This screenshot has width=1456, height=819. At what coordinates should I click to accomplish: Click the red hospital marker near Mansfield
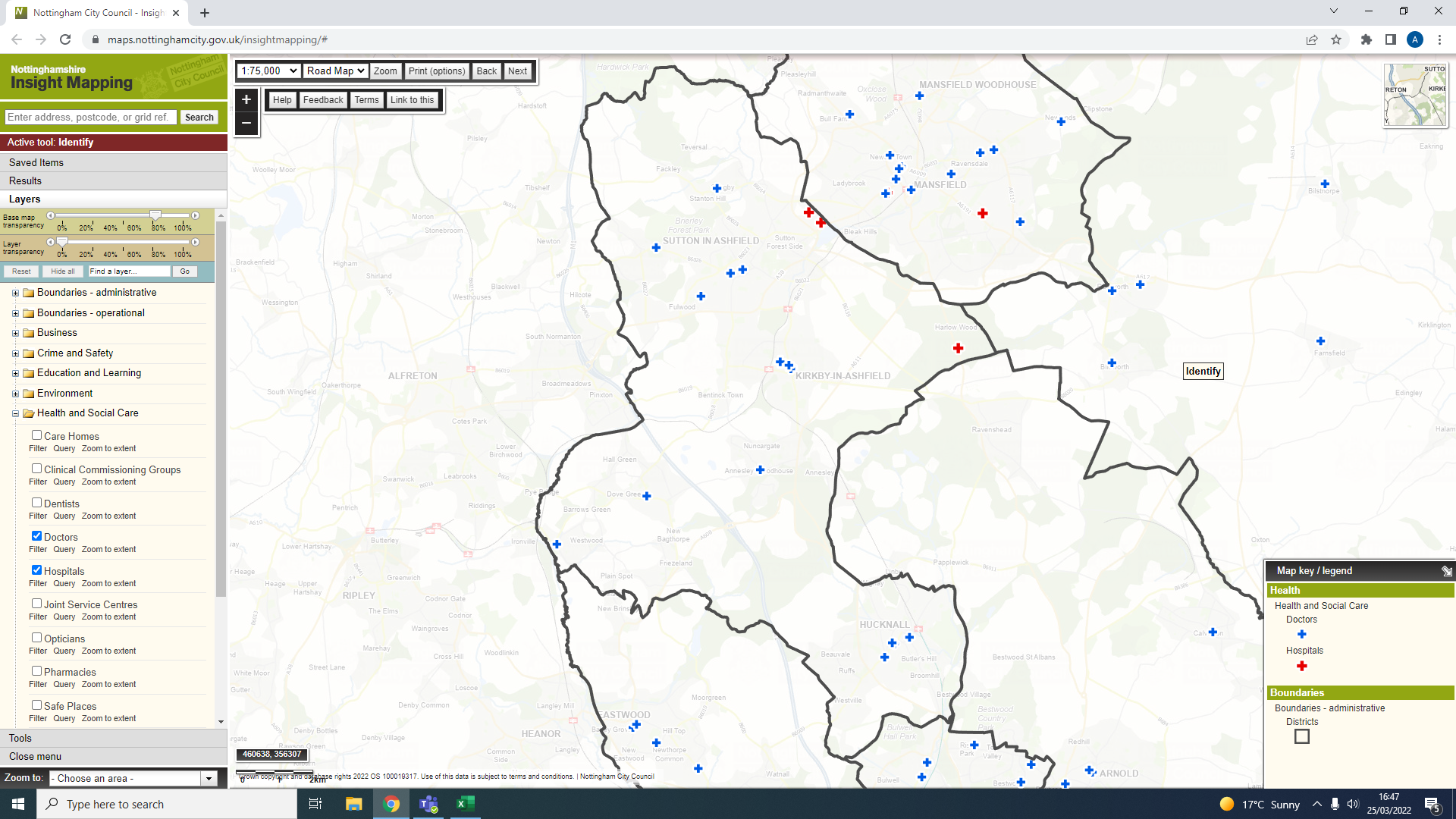(983, 214)
